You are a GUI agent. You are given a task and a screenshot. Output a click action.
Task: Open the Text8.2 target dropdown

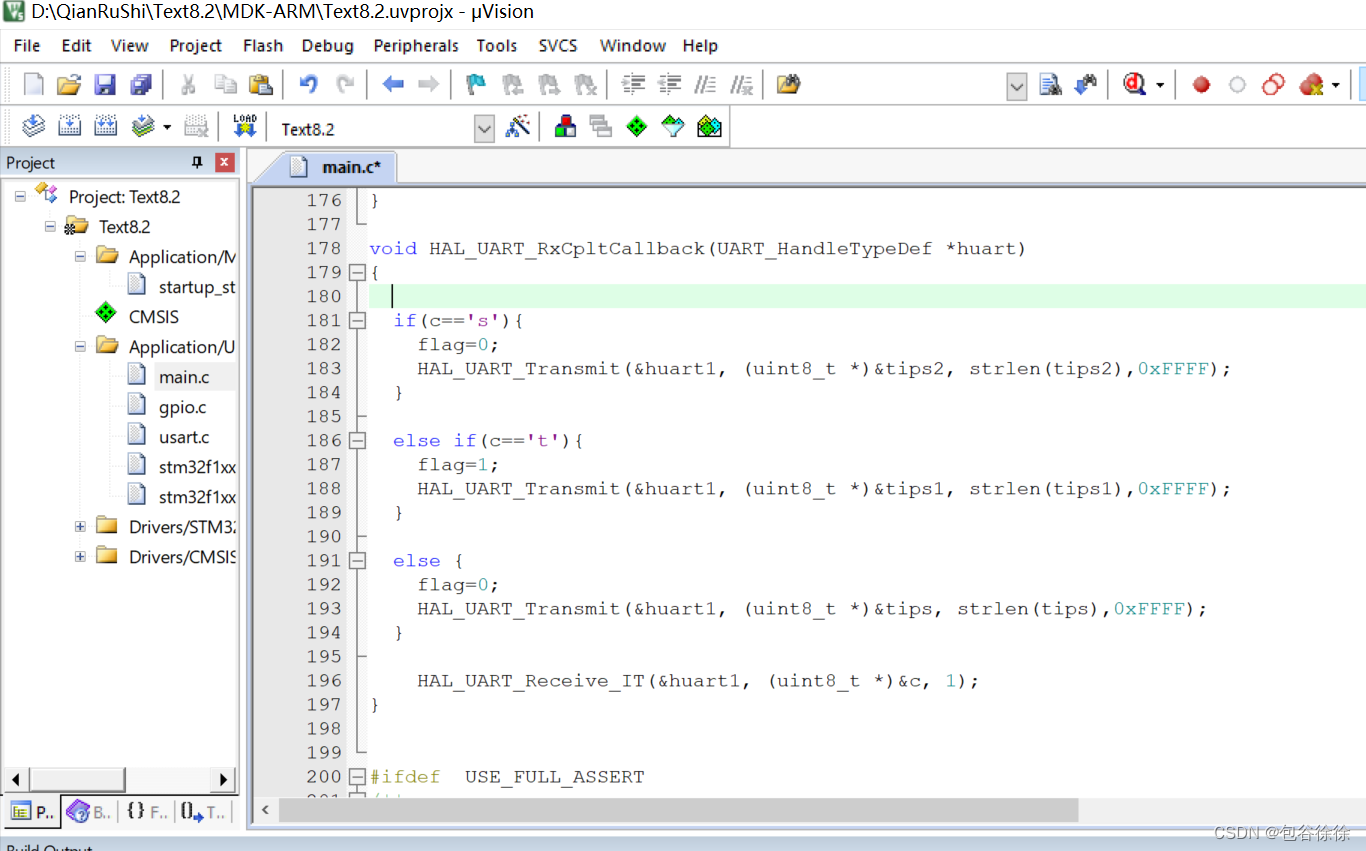pyautogui.click(x=484, y=127)
